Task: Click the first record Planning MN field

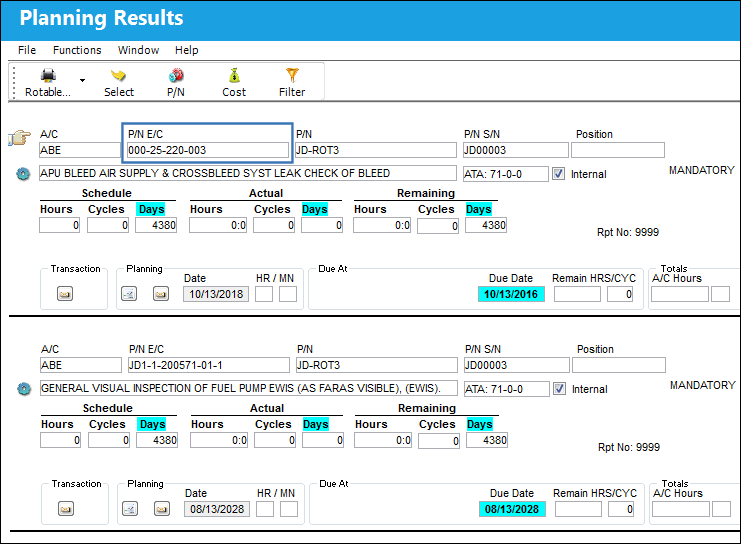Action: pos(288,294)
